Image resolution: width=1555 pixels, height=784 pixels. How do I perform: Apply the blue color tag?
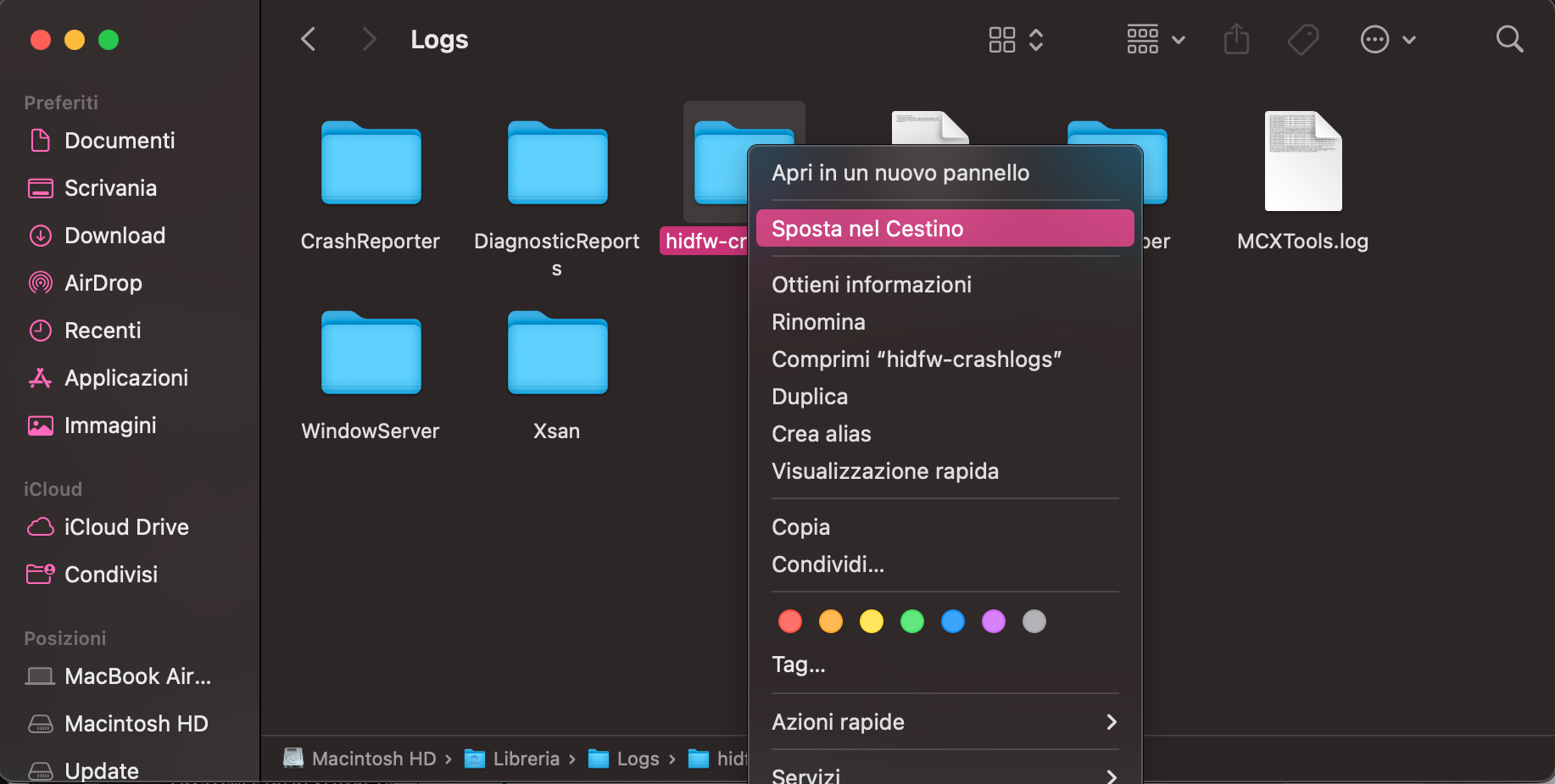click(x=953, y=621)
